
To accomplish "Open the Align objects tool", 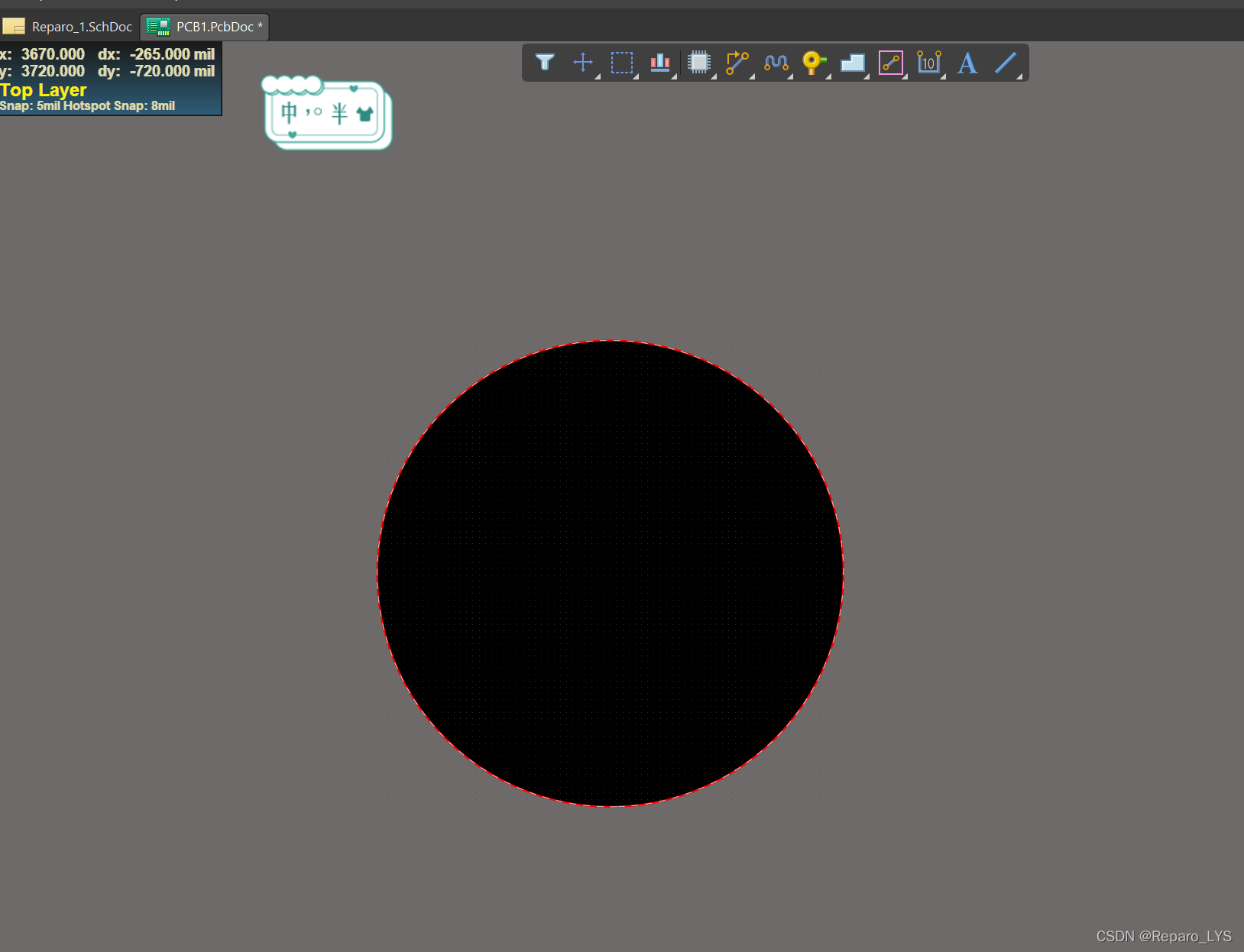I will (660, 62).
